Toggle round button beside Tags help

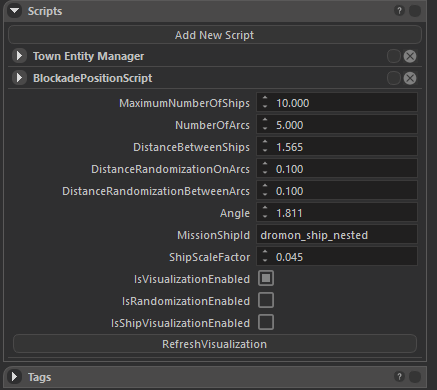click(415, 377)
